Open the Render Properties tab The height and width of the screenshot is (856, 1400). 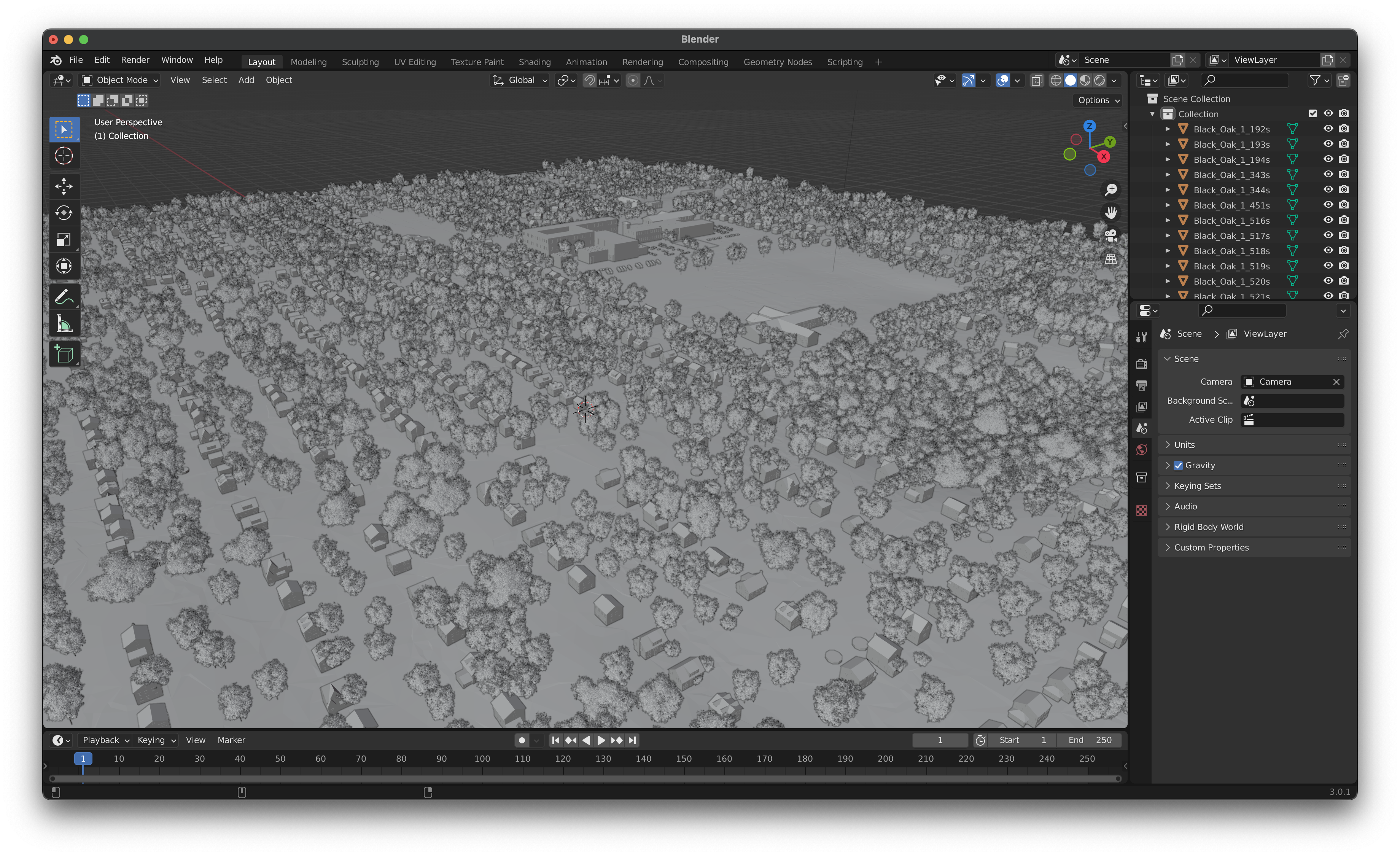[1142, 364]
